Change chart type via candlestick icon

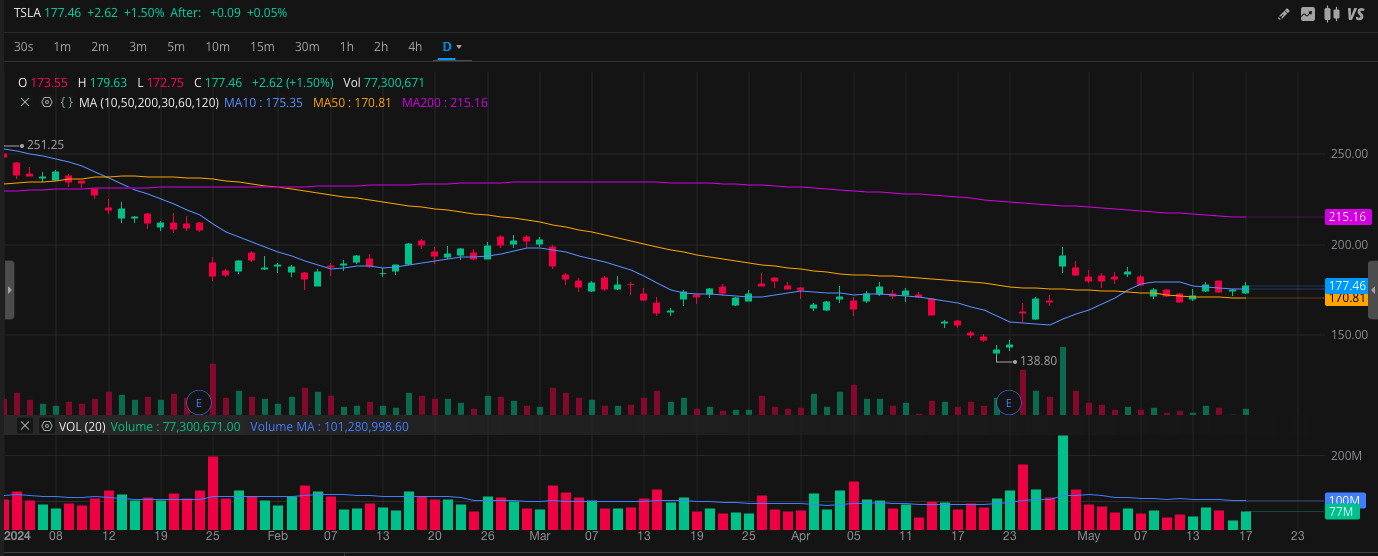(1332, 14)
